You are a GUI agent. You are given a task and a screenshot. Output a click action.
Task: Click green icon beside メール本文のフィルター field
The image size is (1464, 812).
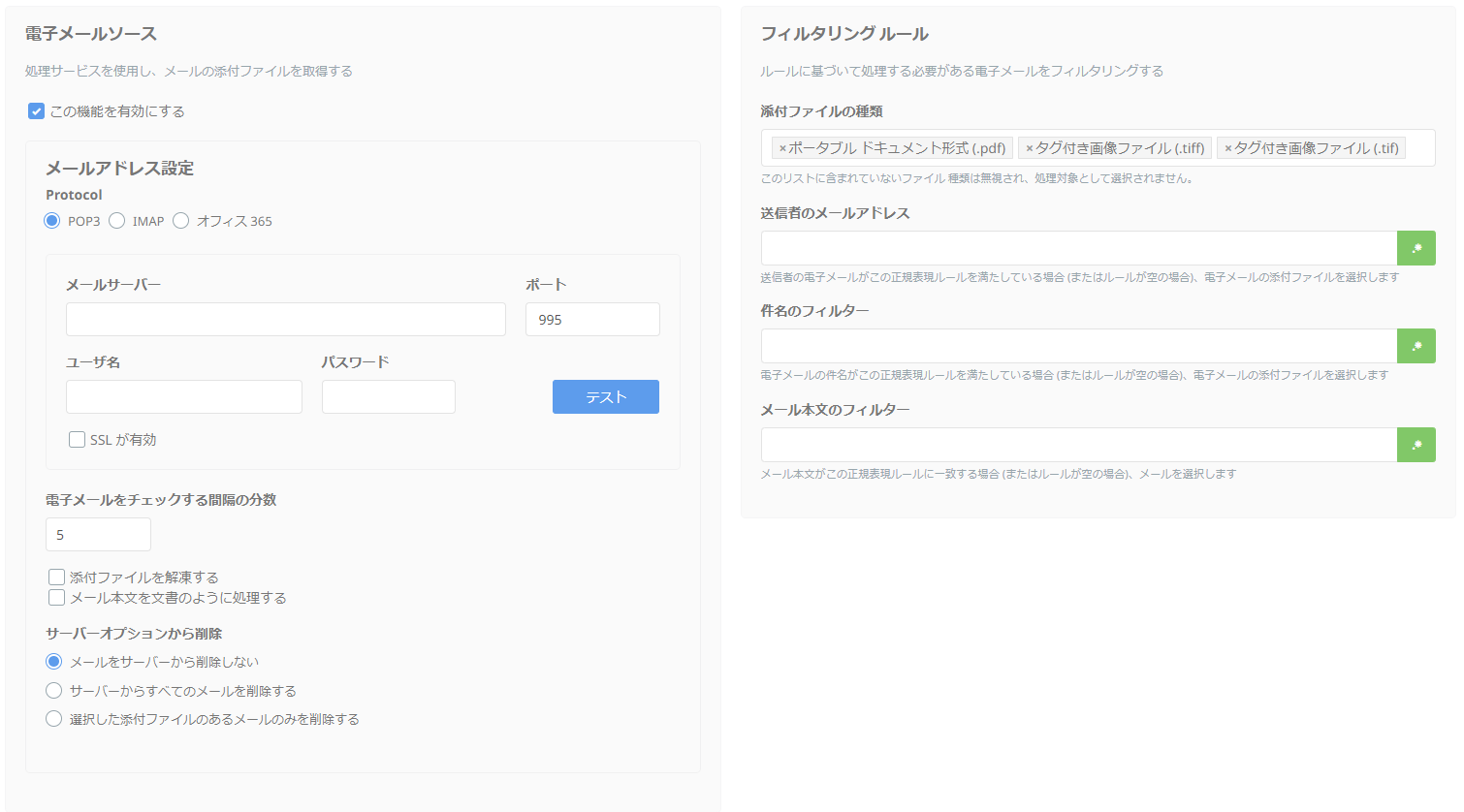(x=1416, y=445)
